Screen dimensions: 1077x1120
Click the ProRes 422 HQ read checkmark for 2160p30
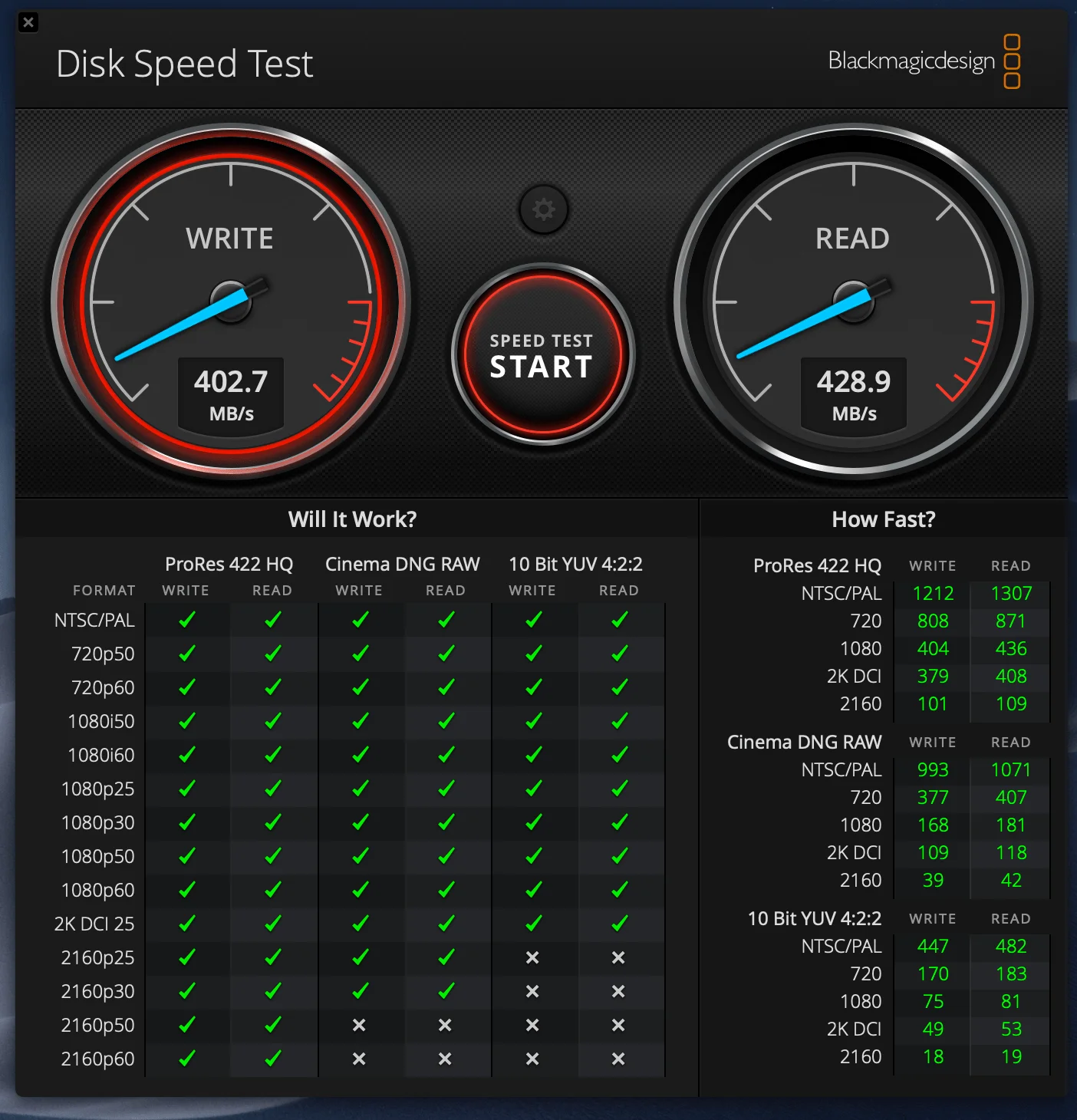pyautogui.click(x=272, y=991)
